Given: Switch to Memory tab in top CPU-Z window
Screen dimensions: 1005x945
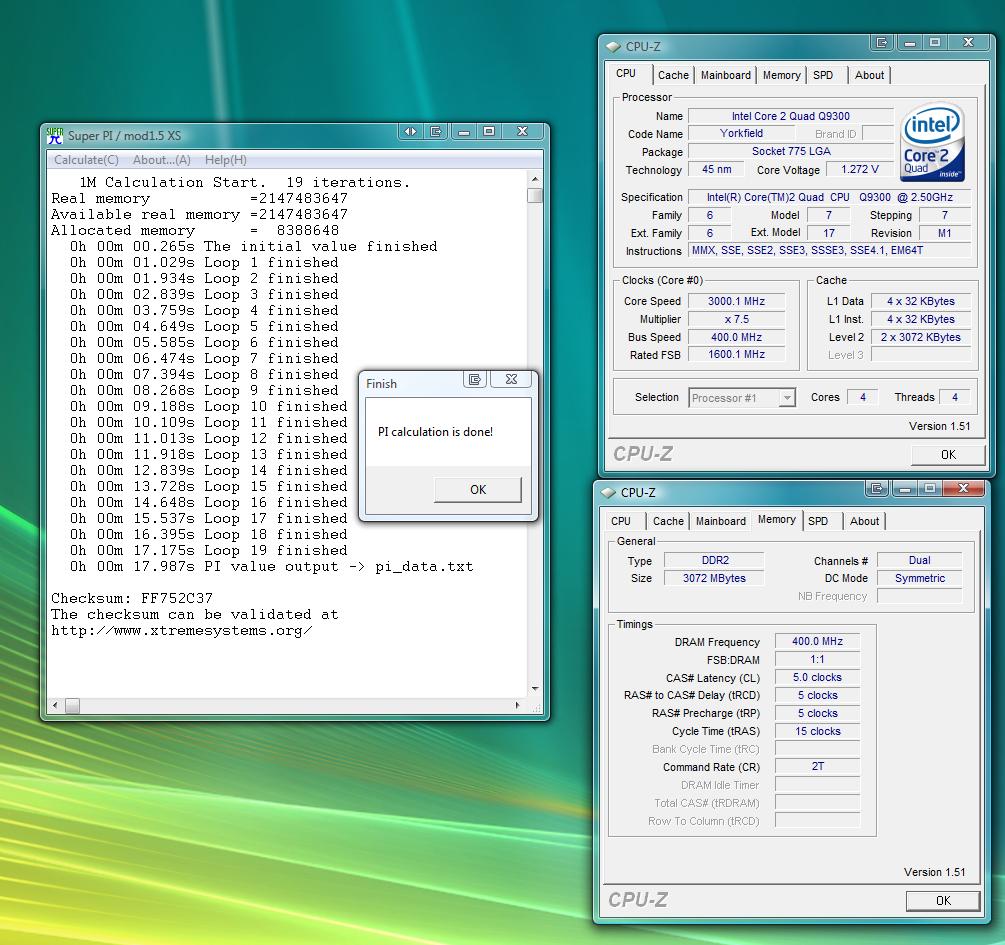Looking at the screenshot, I should (781, 75).
